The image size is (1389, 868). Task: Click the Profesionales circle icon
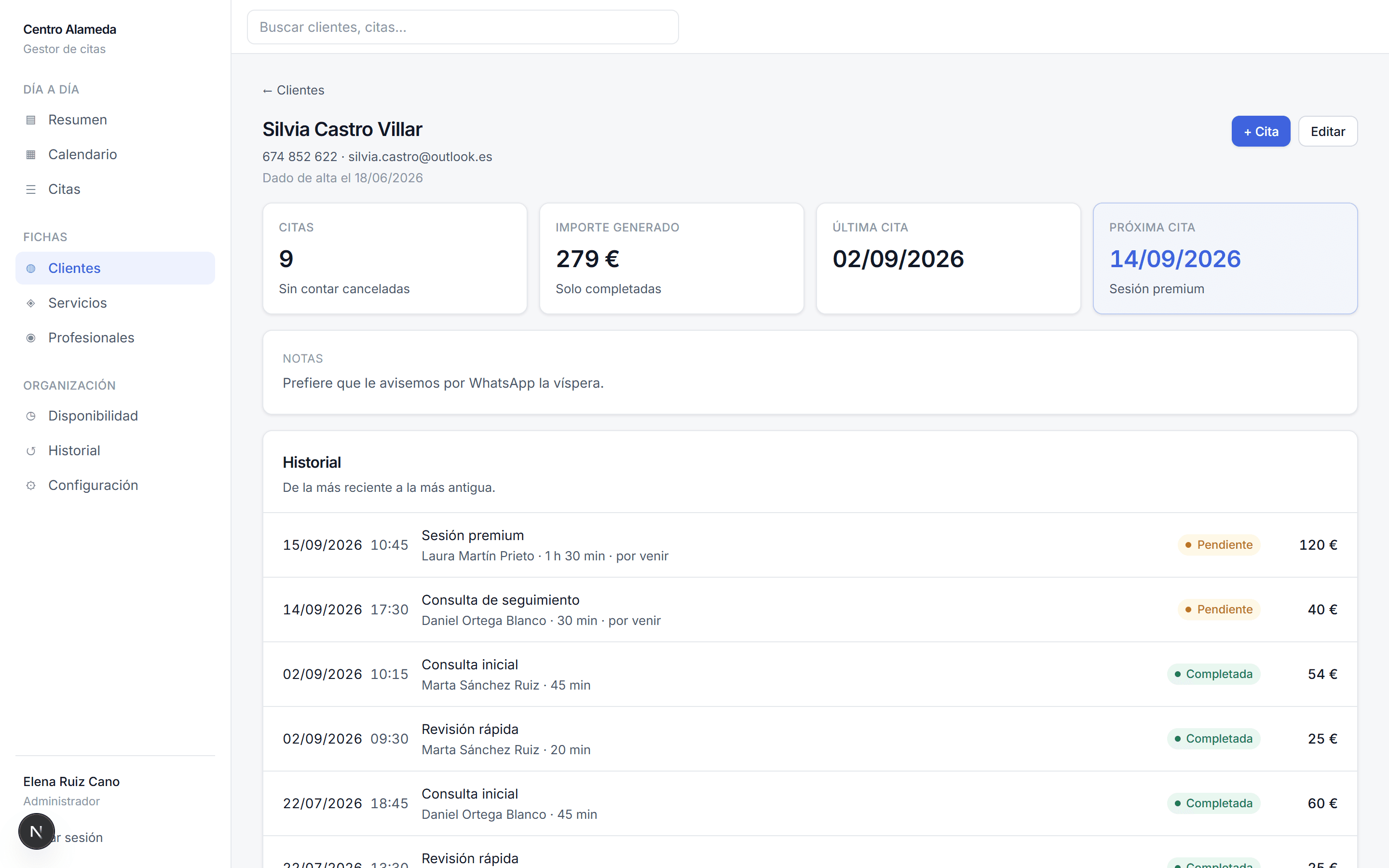click(x=31, y=338)
